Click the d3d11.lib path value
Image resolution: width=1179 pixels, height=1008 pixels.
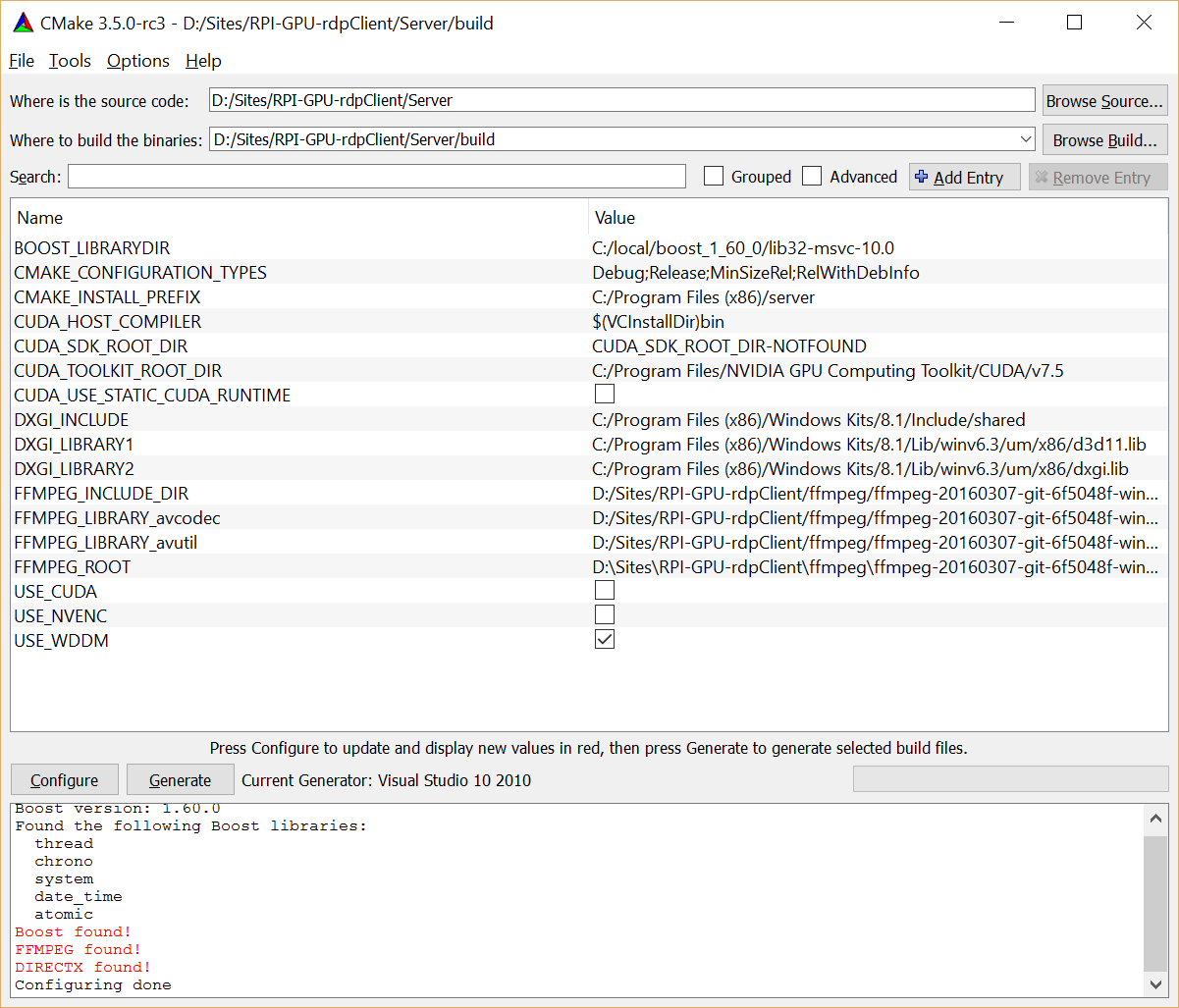tap(869, 445)
